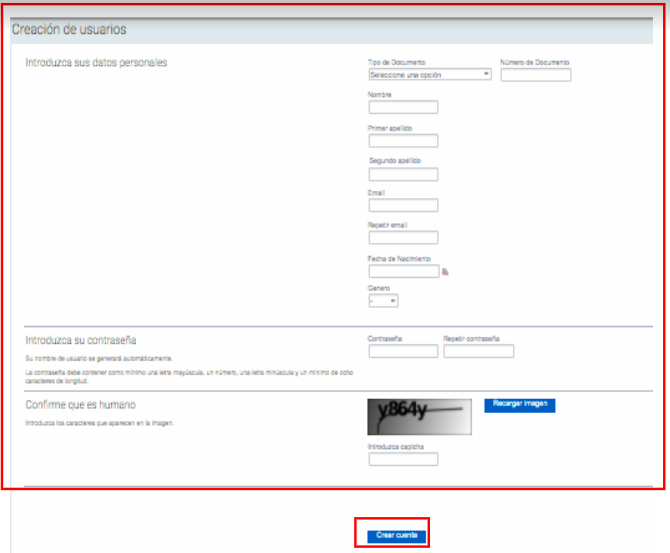Click the Introduzca sus datos personales heading
Image resolution: width=670 pixels, height=553 pixels.
pos(96,63)
